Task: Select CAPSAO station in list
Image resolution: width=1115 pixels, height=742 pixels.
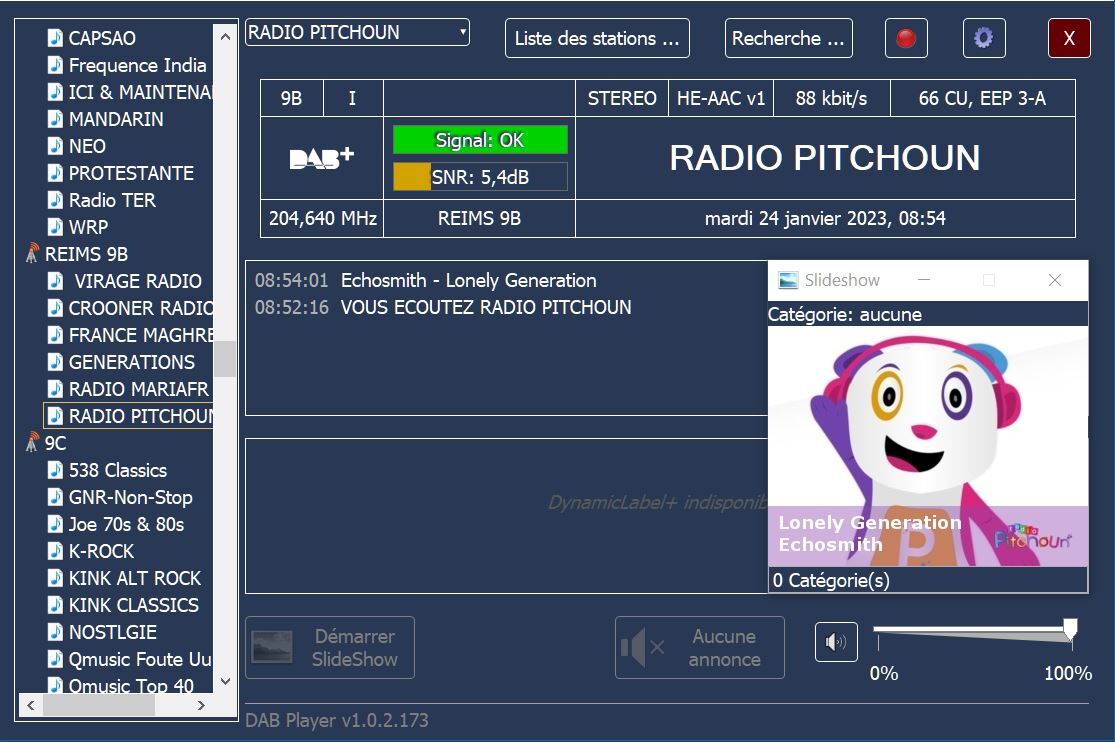Action: point(102,38)
